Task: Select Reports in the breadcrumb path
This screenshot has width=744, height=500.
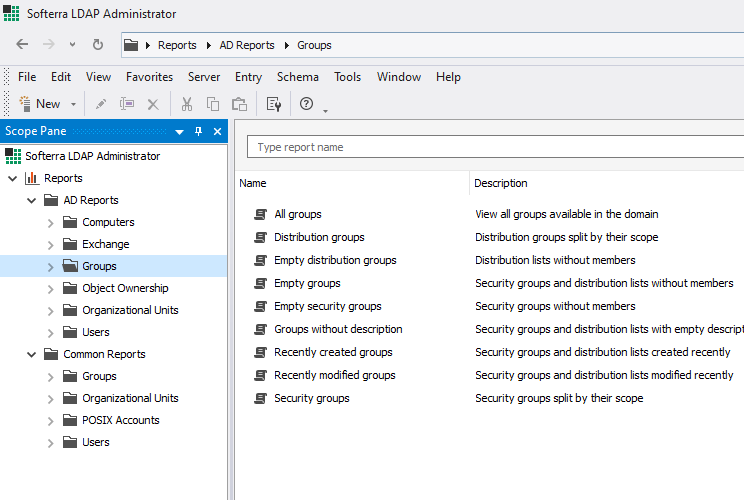Action: [177, 45]
